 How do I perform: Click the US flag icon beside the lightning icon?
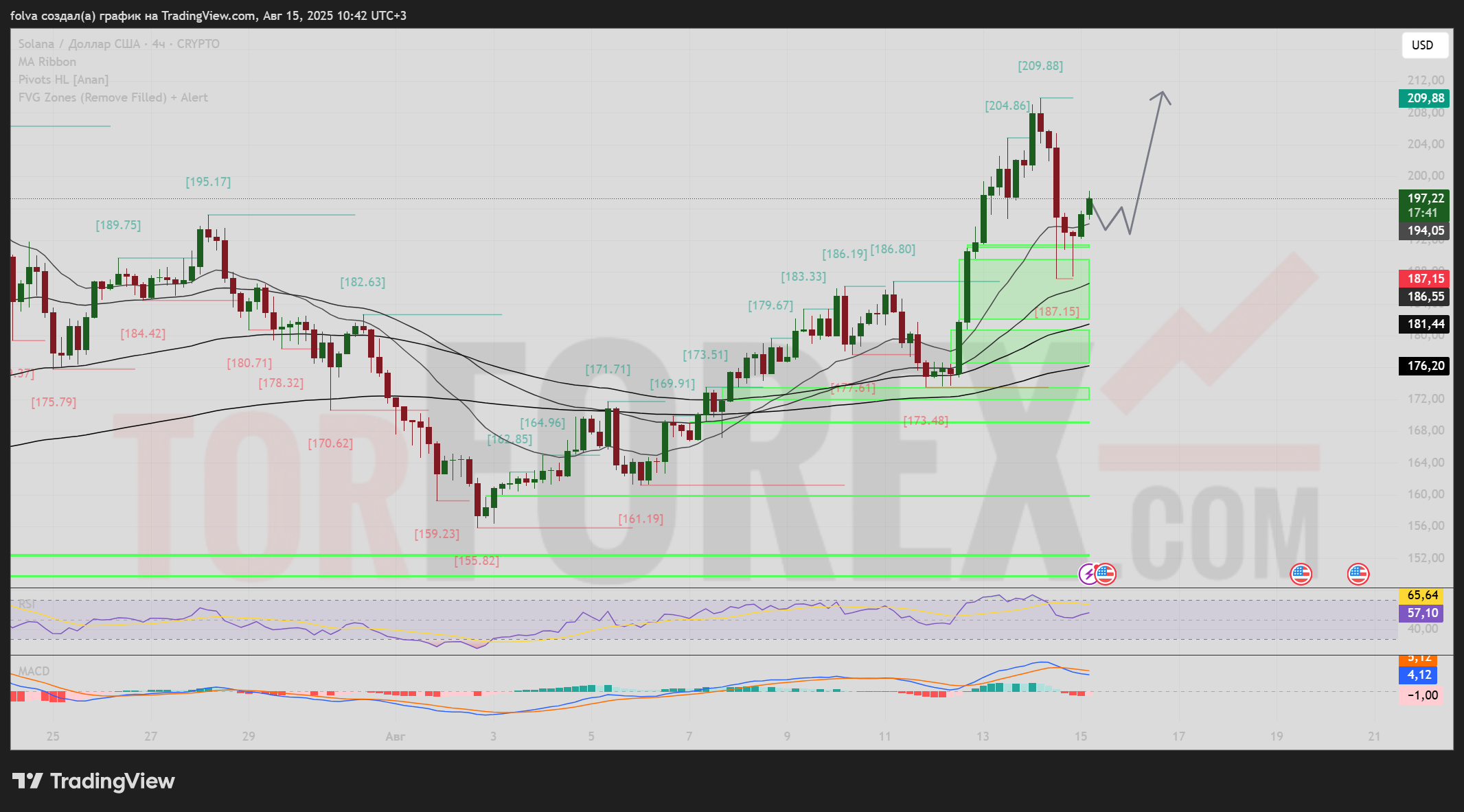(1106, 574)
